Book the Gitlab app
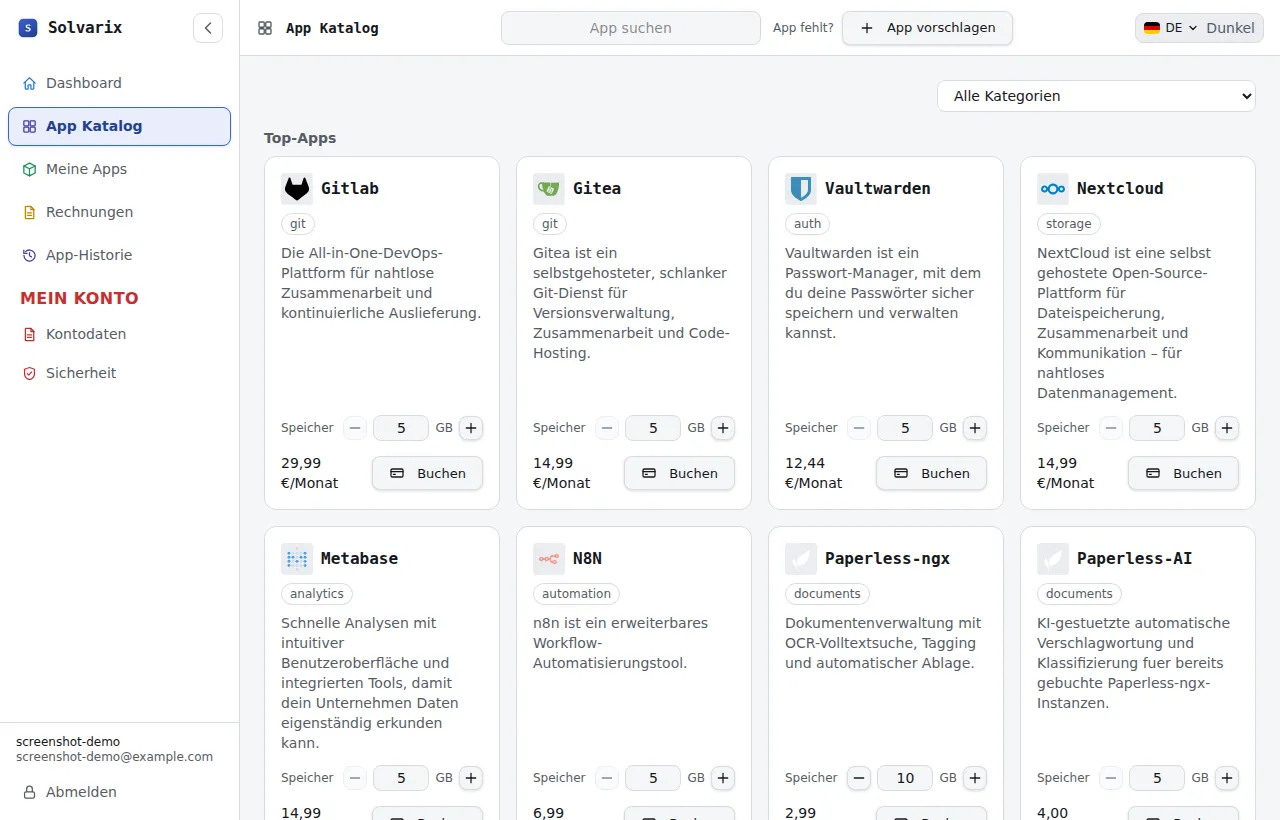 [x=427, y=473]
